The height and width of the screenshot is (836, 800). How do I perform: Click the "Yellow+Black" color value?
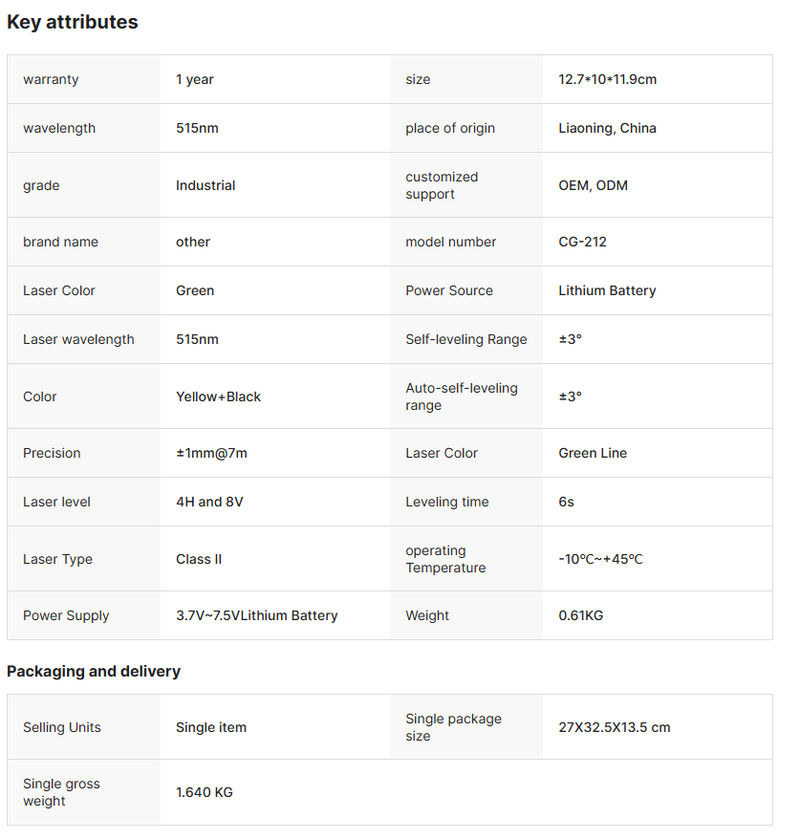tap(218, 396)
